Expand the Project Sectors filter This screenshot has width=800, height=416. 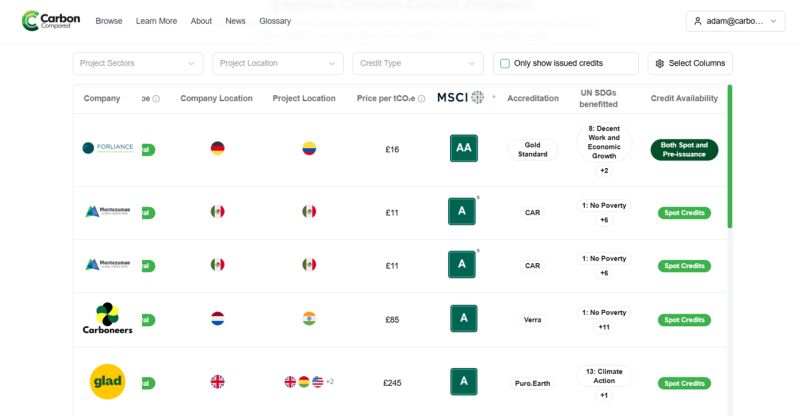(x=138, y=63)
